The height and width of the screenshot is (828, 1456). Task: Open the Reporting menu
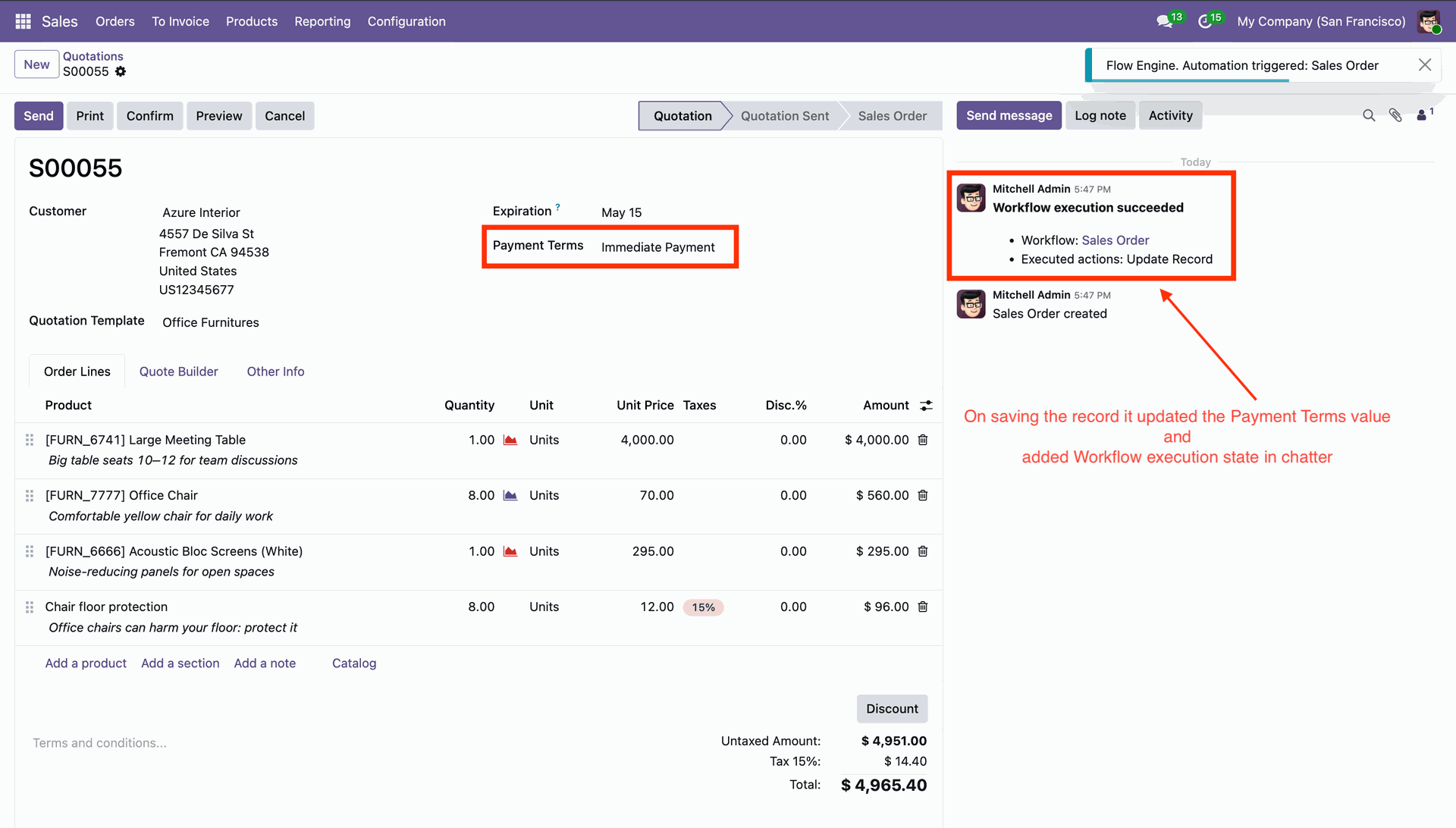322,21
